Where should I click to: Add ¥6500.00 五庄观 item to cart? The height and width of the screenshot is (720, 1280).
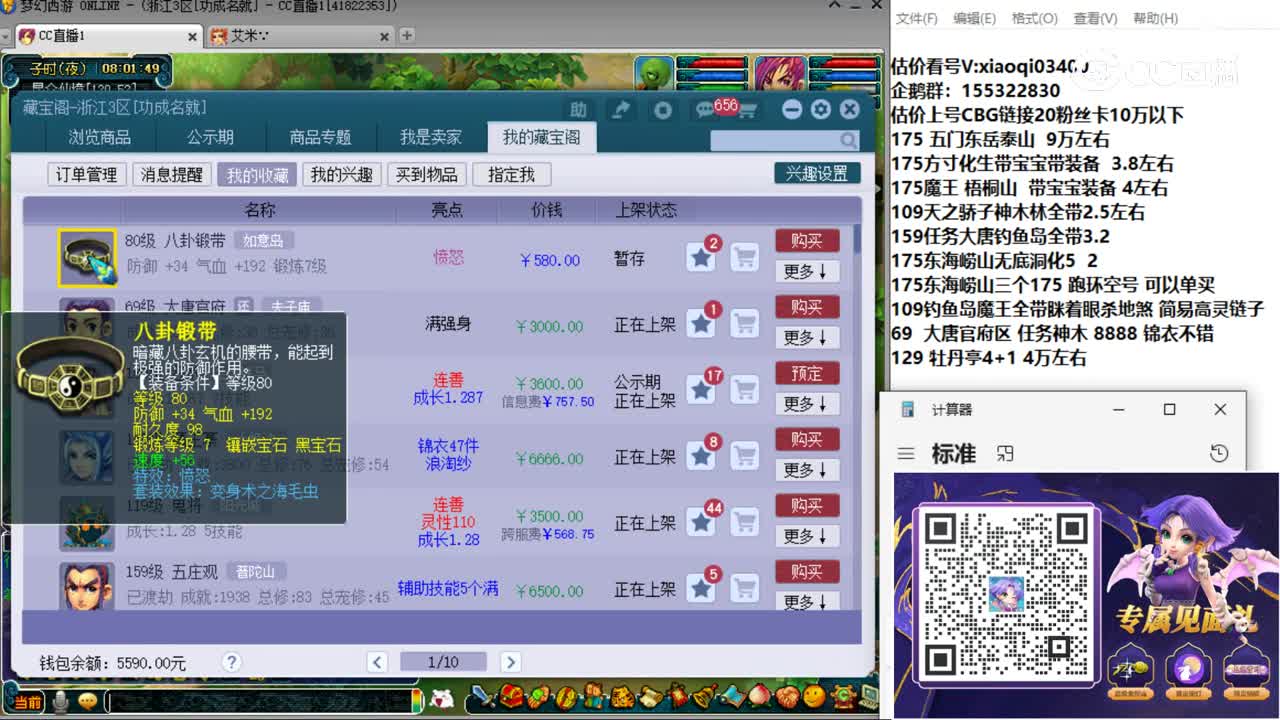(744, 588)
